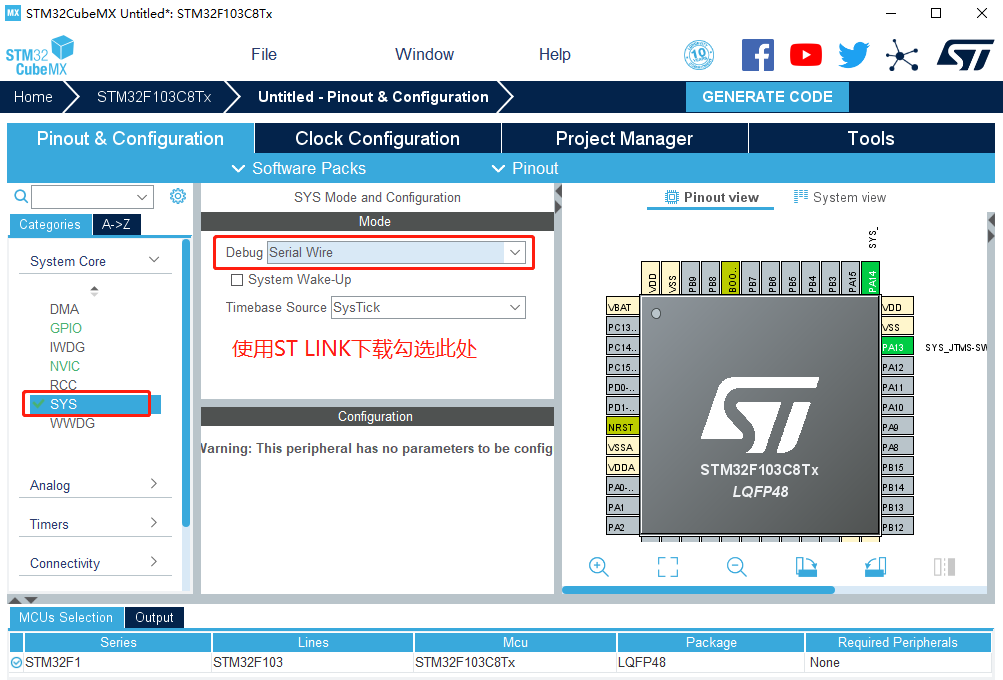
Task: Sort by the Series column header
Action: coord(118,642)
